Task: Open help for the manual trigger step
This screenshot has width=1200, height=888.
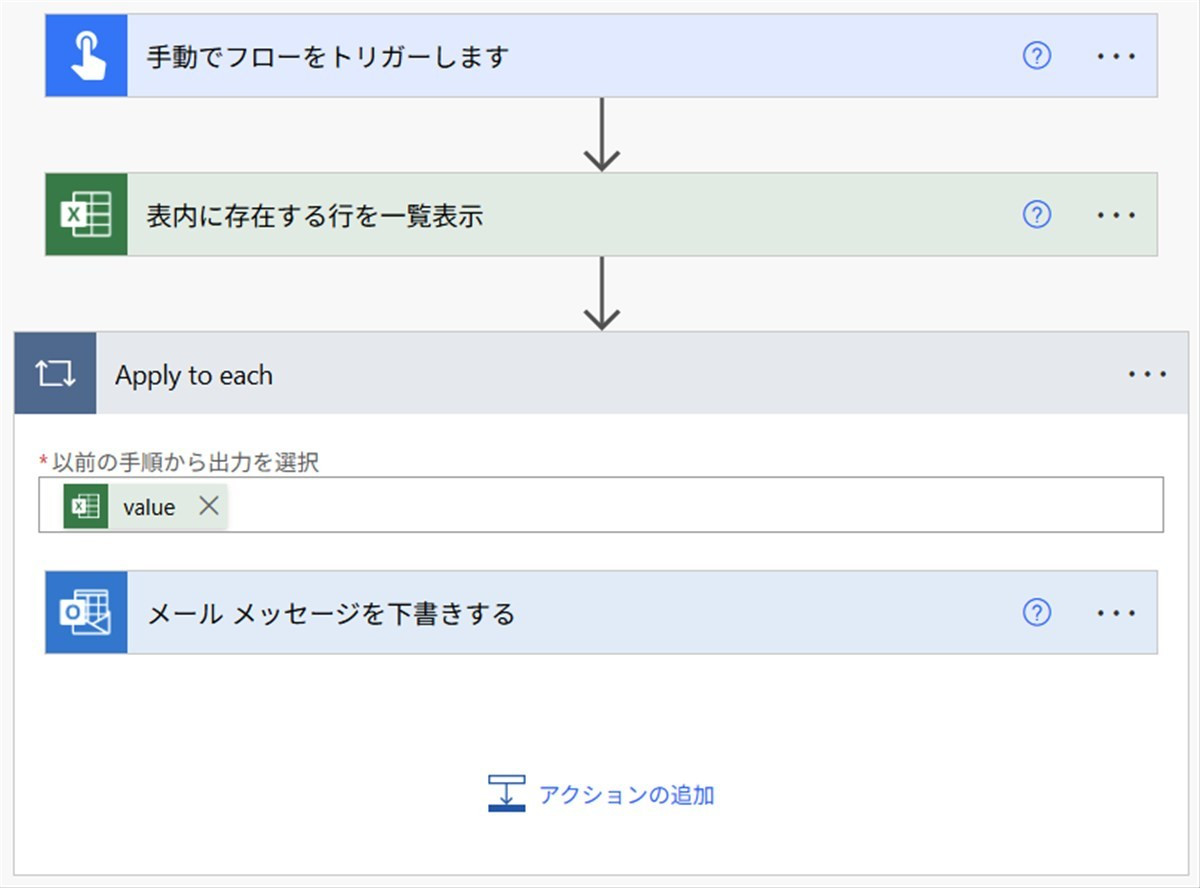Action: [1037, 56]
